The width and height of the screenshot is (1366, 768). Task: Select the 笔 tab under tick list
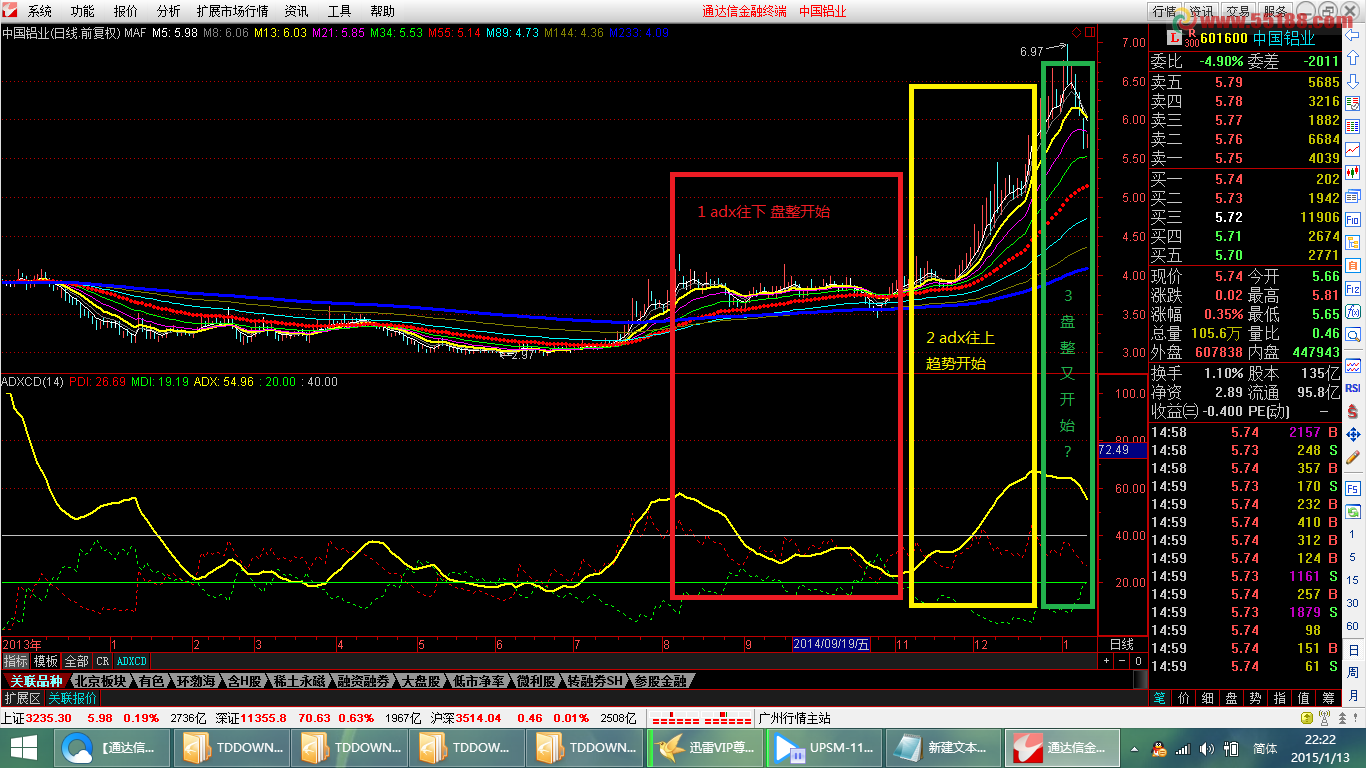click(x=1159, y=698)
